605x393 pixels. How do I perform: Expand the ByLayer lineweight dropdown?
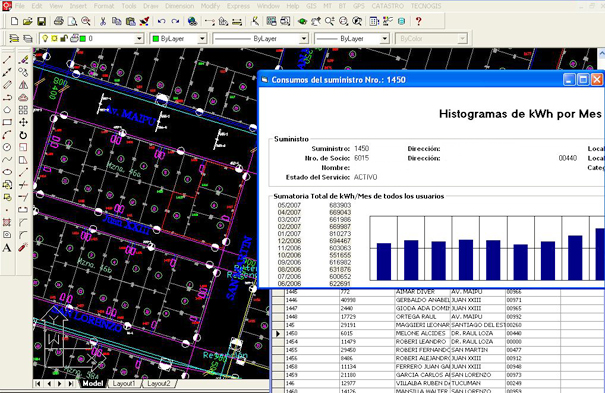click(384, 39)
